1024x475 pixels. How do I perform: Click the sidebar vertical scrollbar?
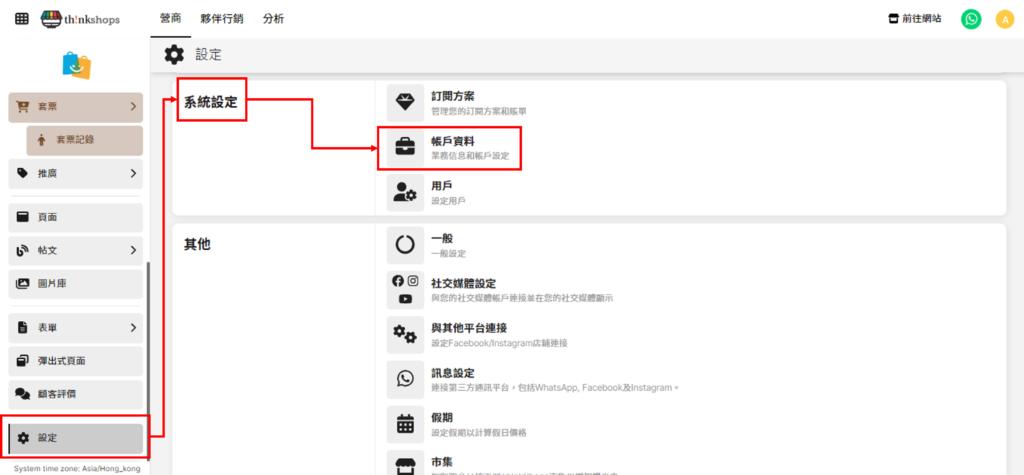(x=148, y=350)
